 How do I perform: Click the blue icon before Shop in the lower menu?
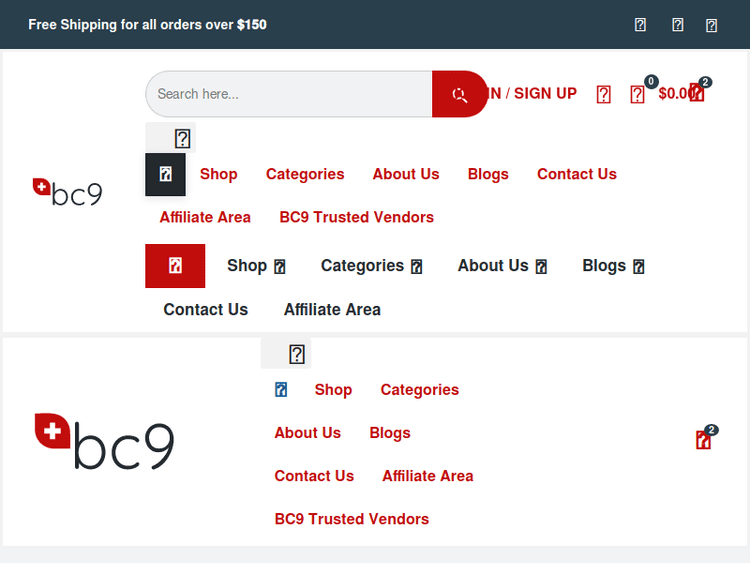coord(281,390)
